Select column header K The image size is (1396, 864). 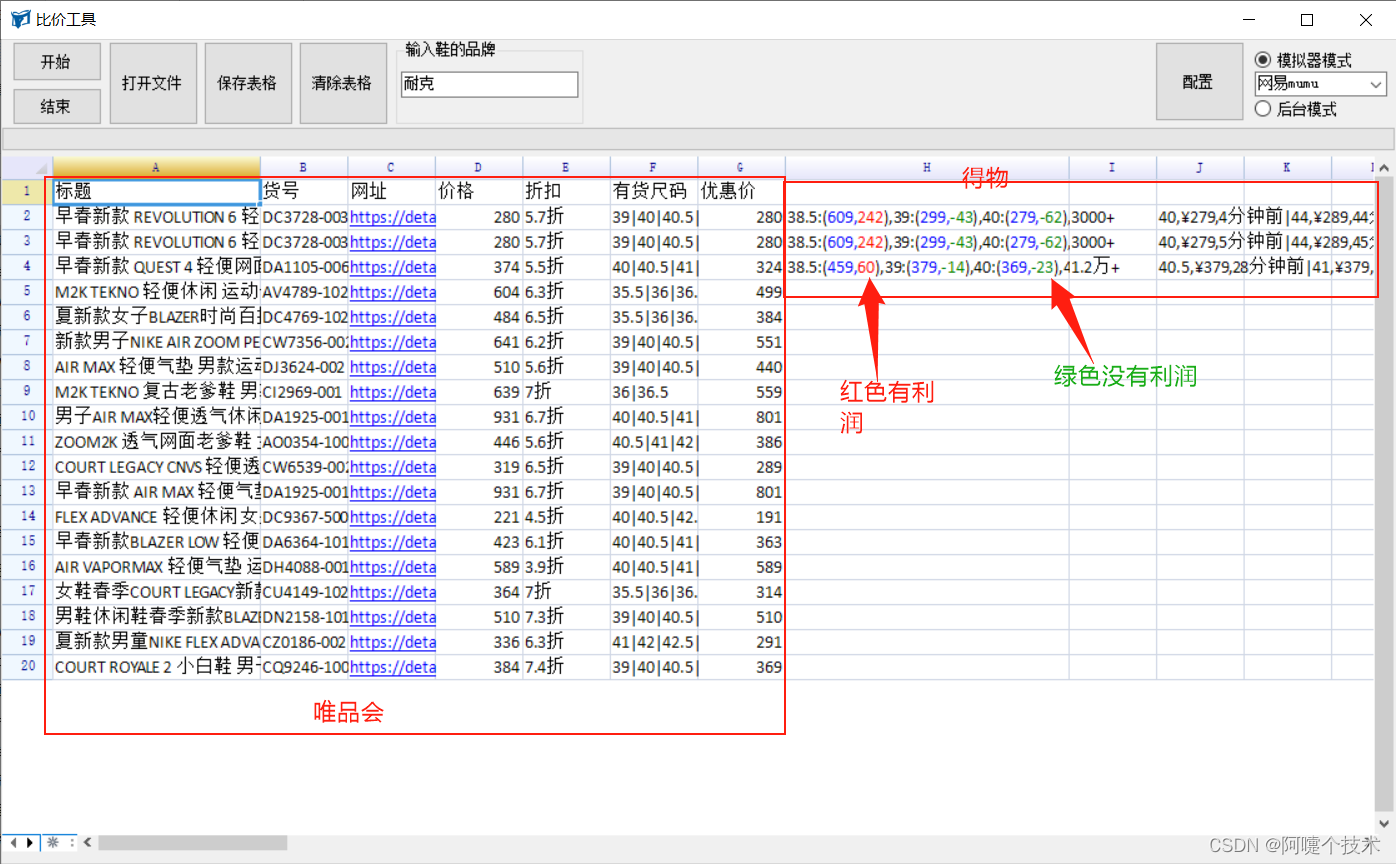click(1287, 167)
